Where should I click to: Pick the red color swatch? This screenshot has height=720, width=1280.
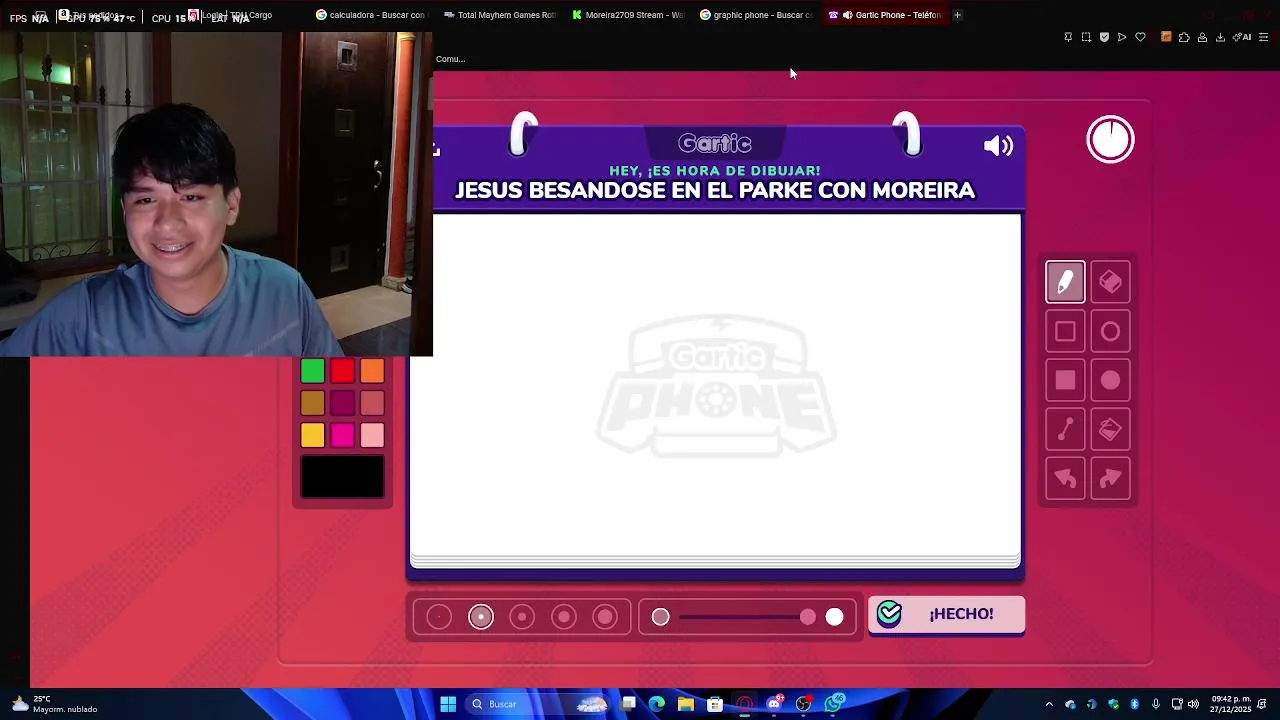tap(342, 372)
